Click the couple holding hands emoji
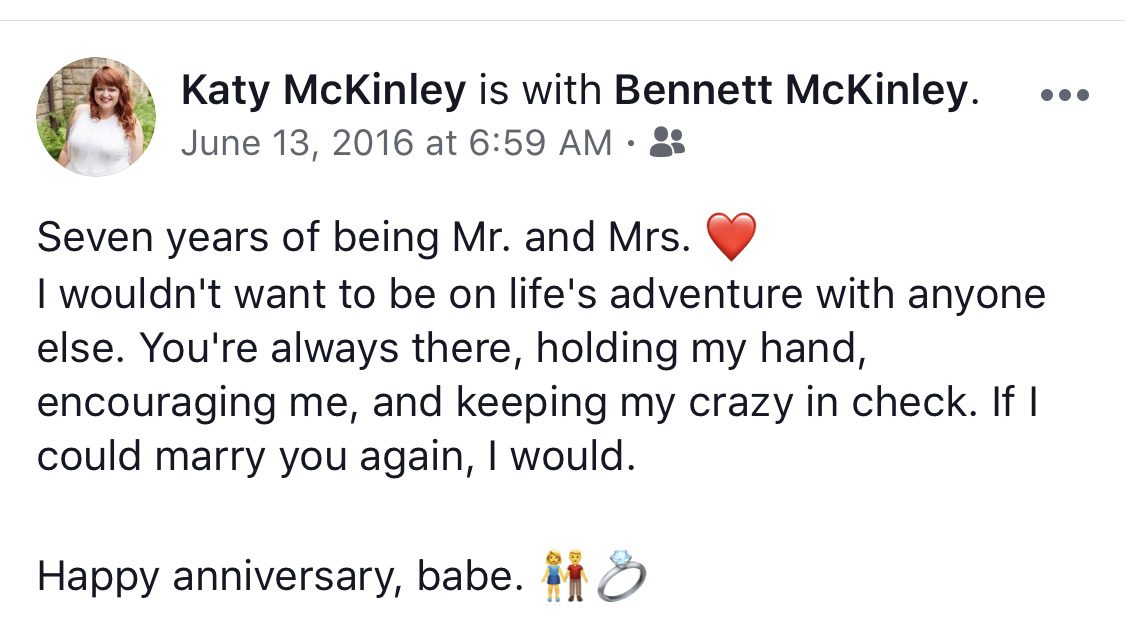 [x=563, y=578]
